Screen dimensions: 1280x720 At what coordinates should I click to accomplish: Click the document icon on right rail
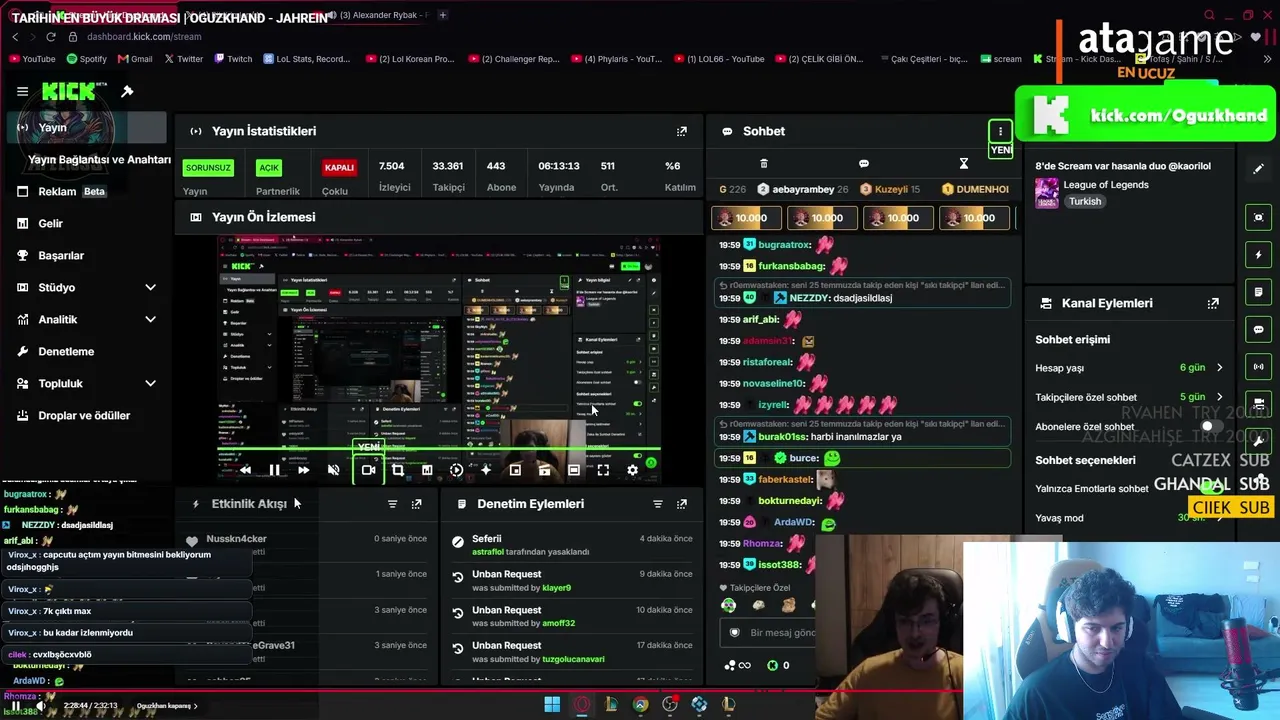pyautogui.click(x=1259, y=292)
